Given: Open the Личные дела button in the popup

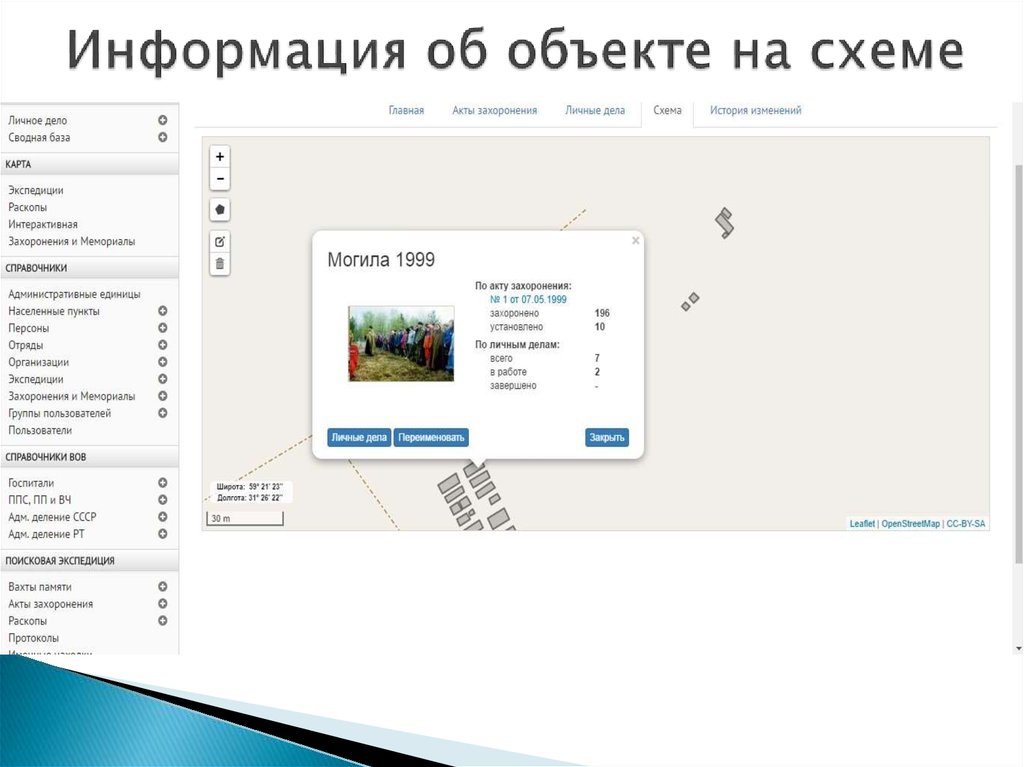Looking at the screenshot, I should point(359,437).
